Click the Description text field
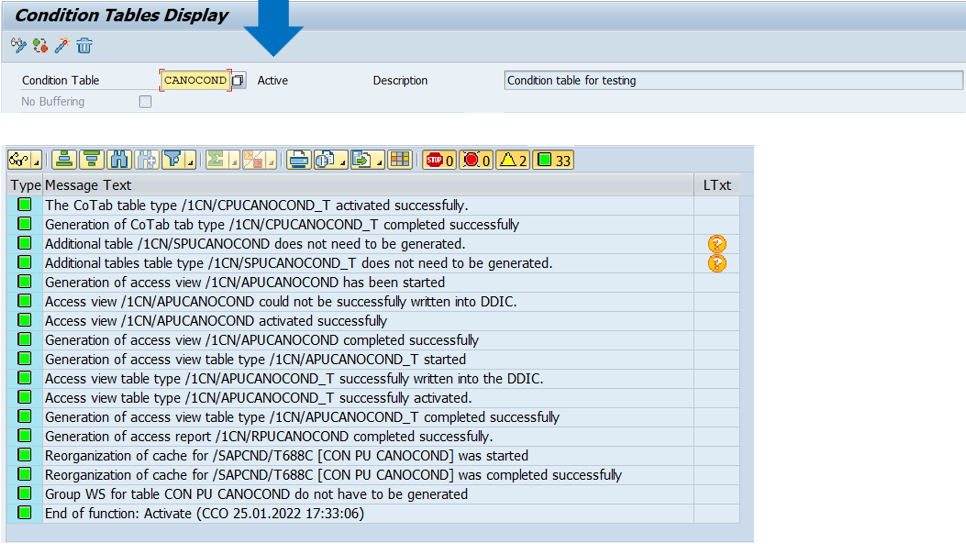 pos(734,80)
